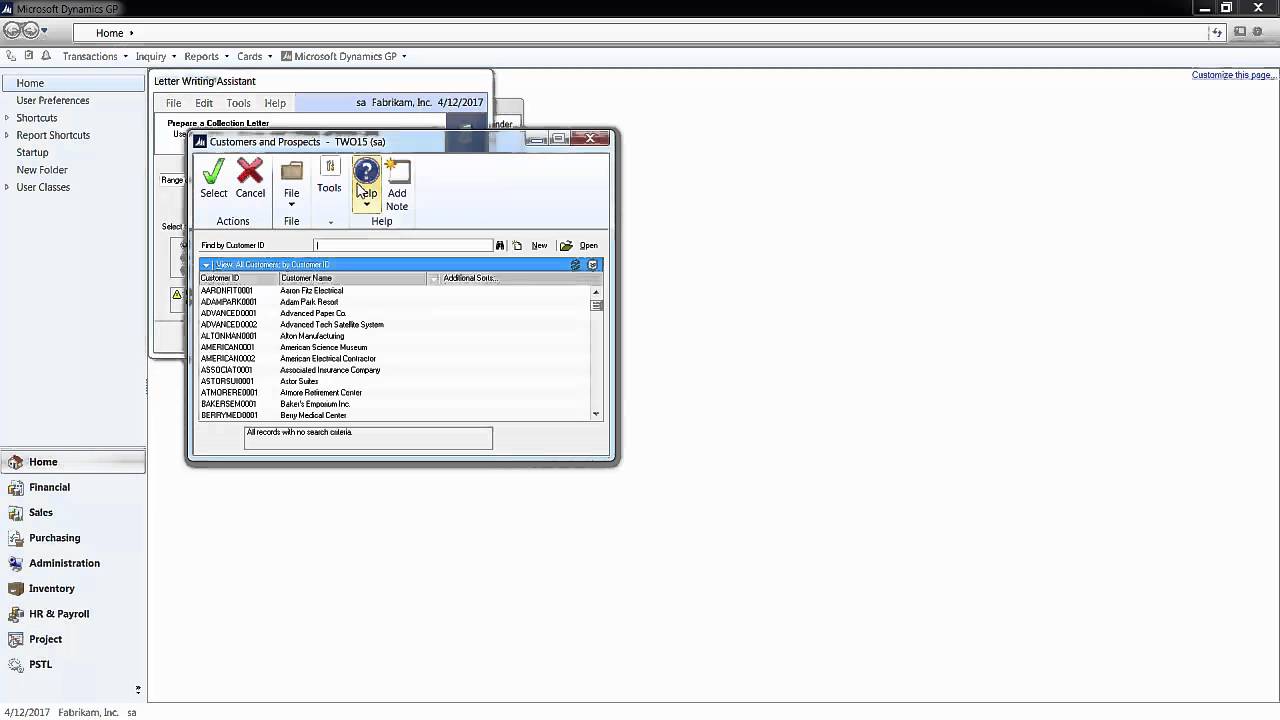The height and width of the screenshot is (720, 1280).
Task: Click the New button text
Action: click(539, 245)
